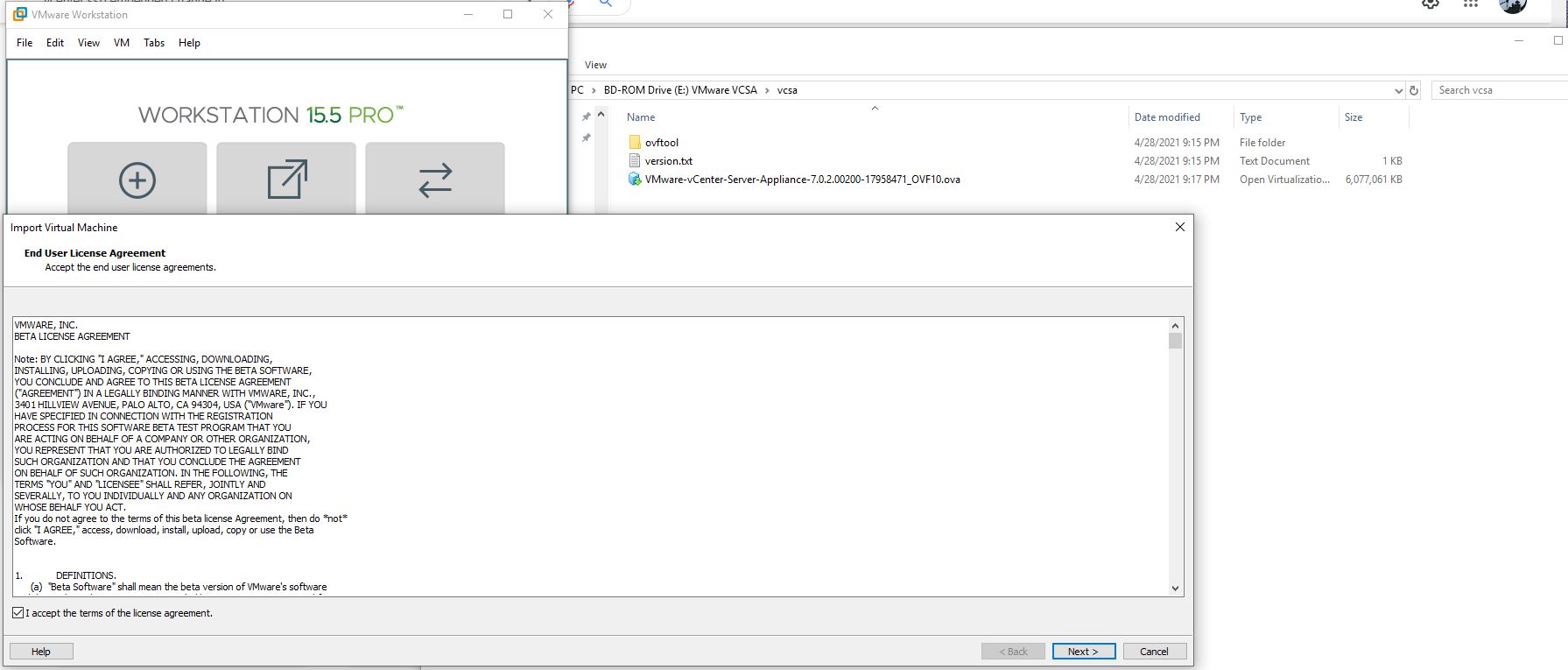Minimize the VMware Workstation window
The image size is (1568, 670).
468,14
